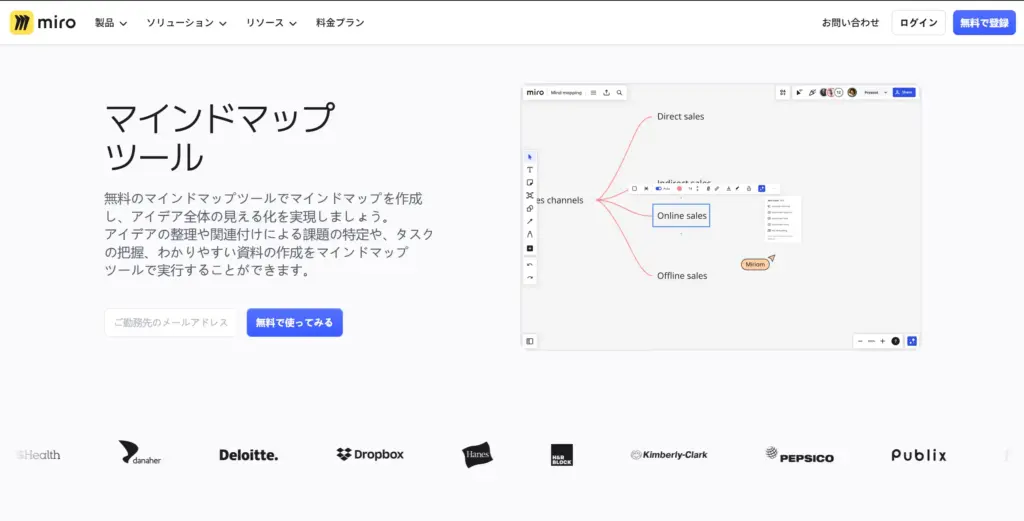The image size is (1024, 521).
Task: Click the Kimberly-Clark logo
Action: tap(669, 455)
